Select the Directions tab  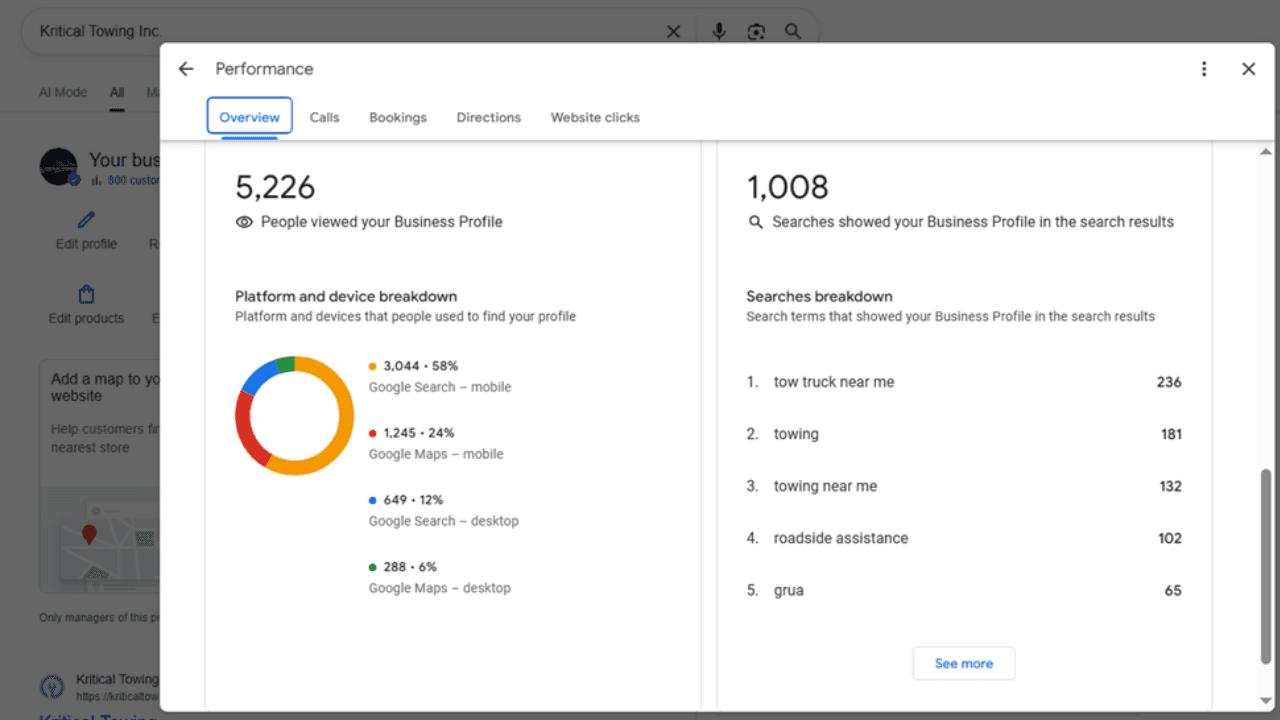click(x=488, y=117)
